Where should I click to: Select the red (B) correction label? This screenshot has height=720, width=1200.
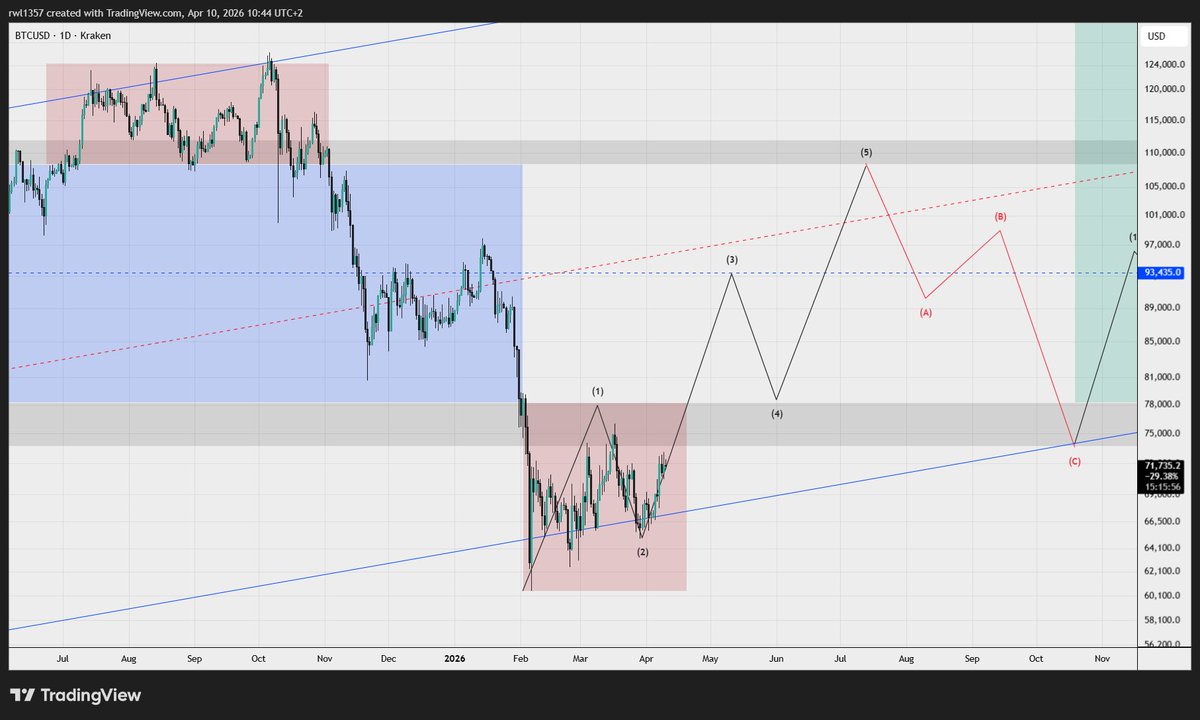pyautogui.click(x=1000, y=217)
